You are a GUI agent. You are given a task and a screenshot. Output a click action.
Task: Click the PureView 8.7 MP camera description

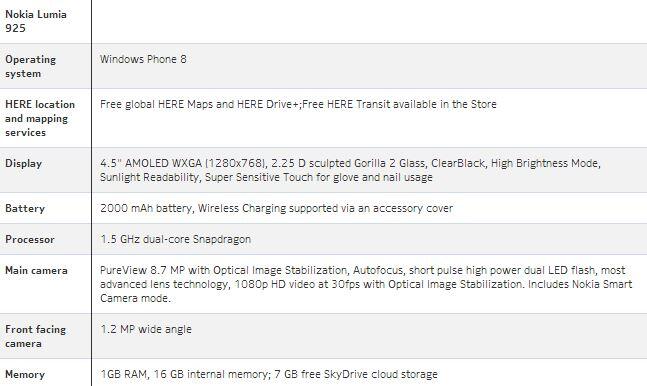click(x=366, y=284)
